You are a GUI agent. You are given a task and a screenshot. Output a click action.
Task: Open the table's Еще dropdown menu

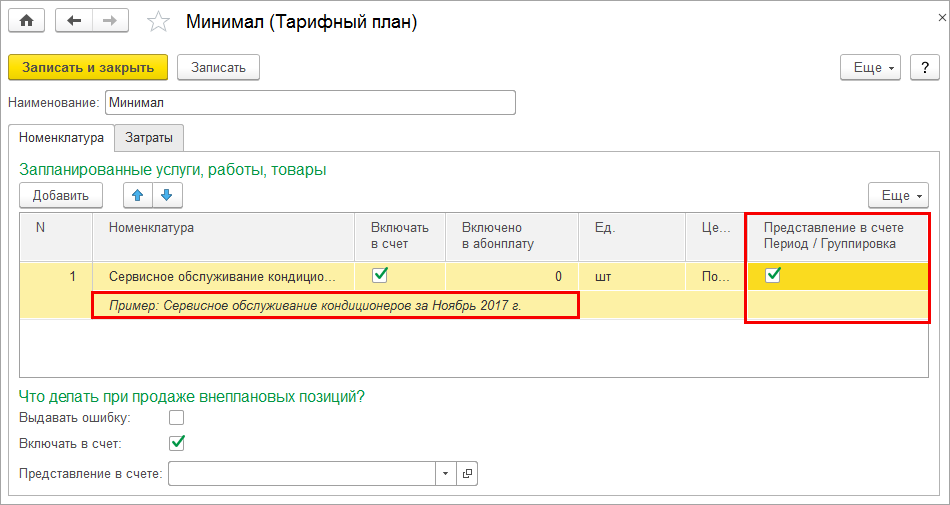(x=898, y=195)
